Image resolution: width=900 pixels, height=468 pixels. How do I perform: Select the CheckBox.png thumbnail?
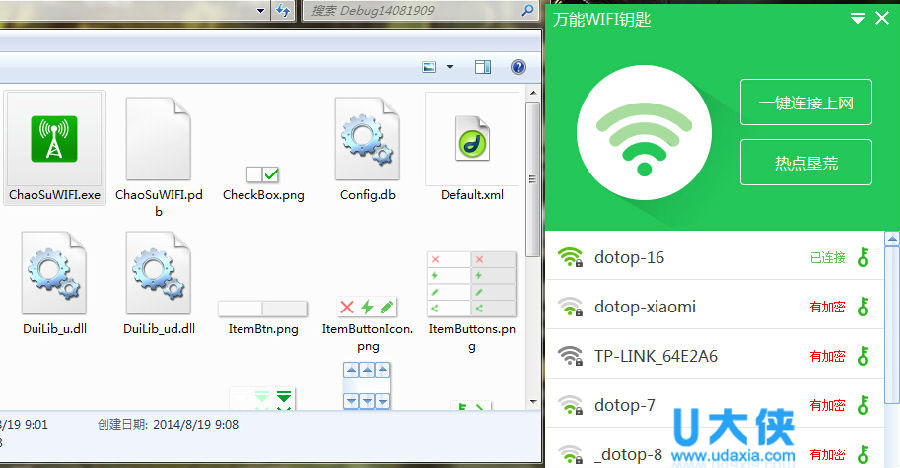(x=262, y=174)
